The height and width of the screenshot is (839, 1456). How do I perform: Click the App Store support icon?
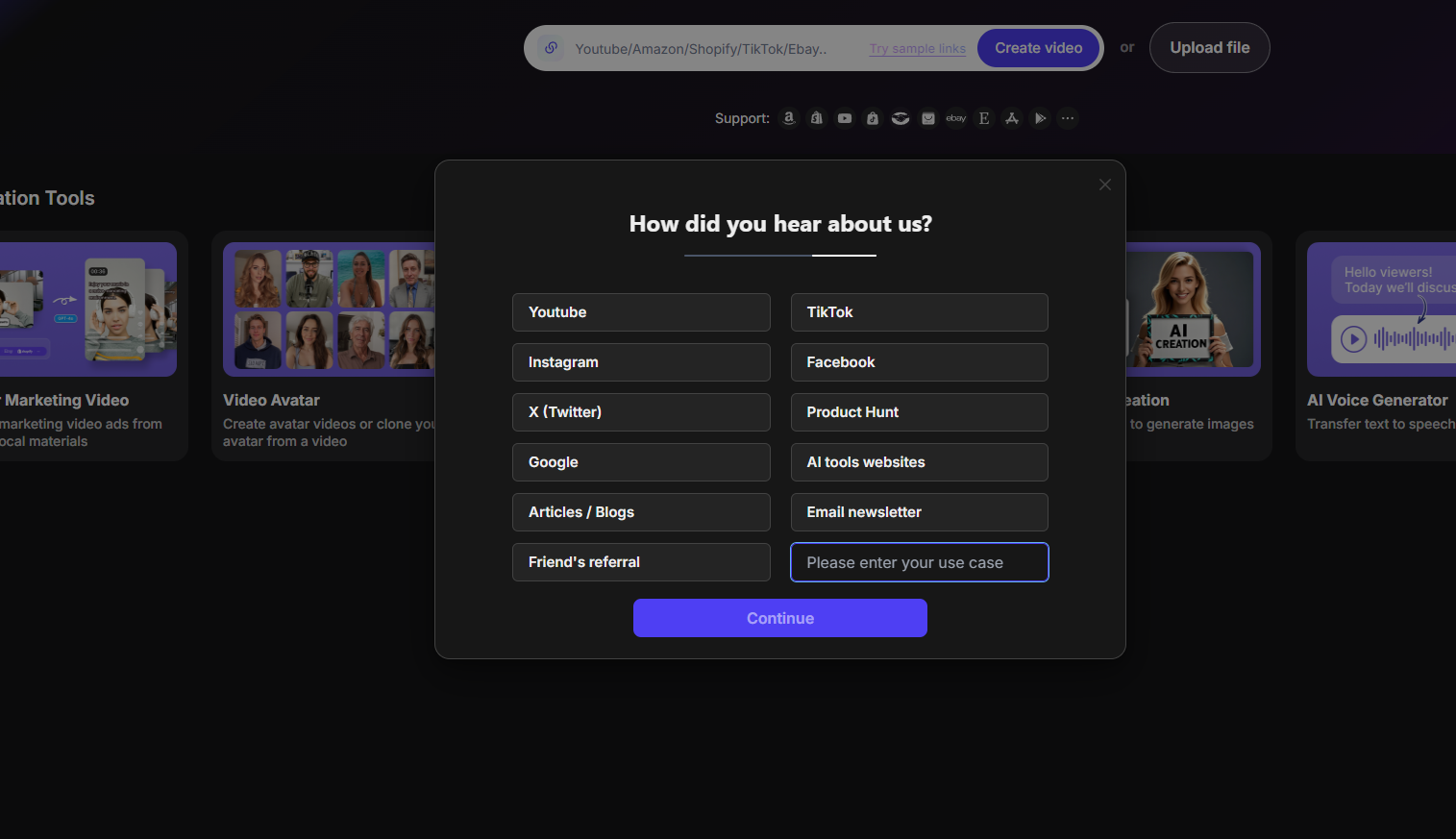coord(1012,118)
